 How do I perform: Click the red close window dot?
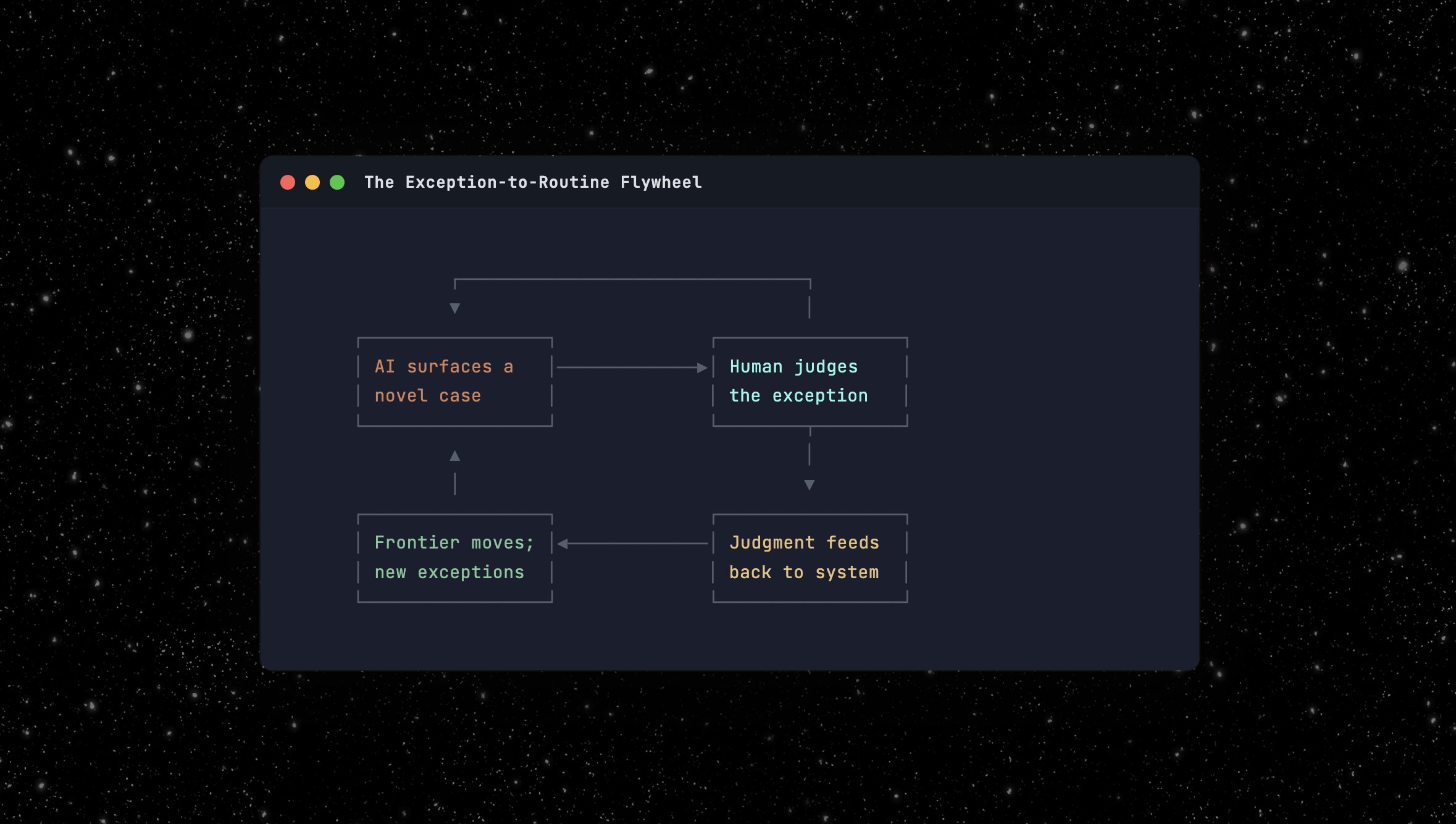tap(288, 182)
